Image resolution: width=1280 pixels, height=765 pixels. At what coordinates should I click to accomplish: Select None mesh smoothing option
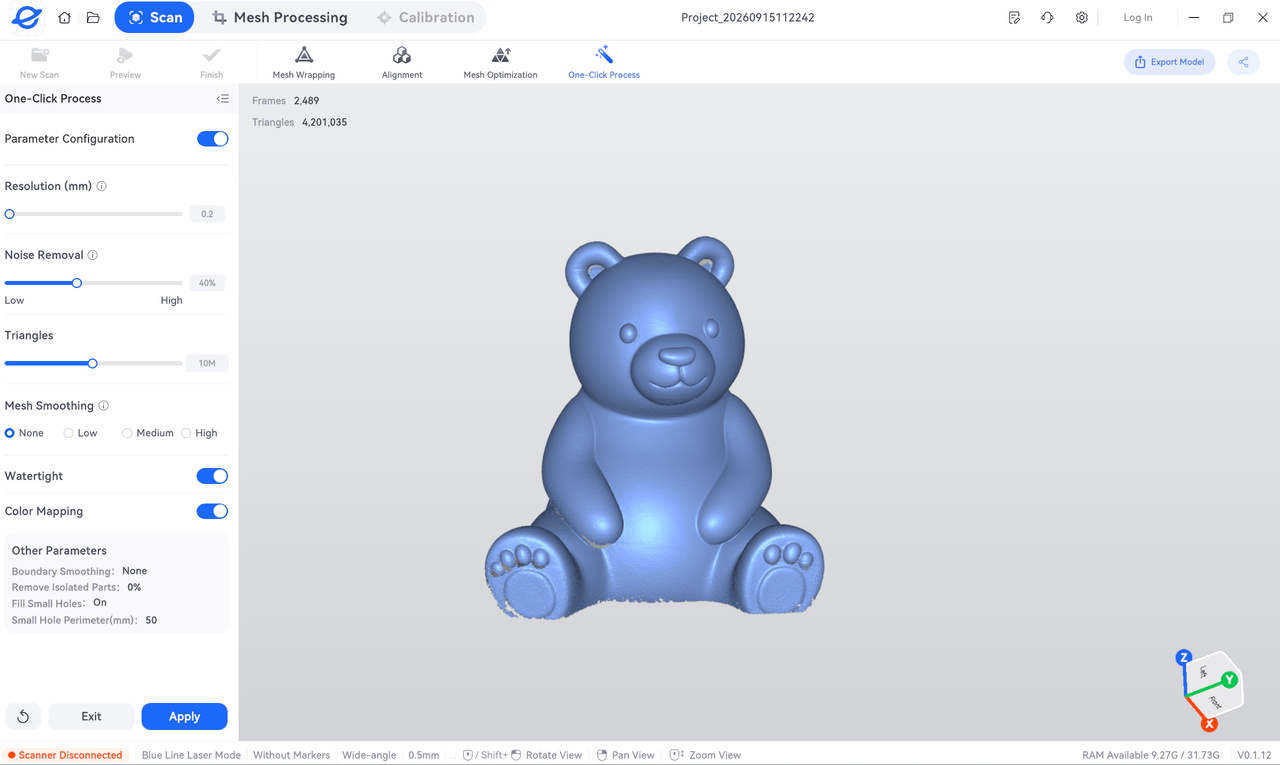(x=24, y=433)
